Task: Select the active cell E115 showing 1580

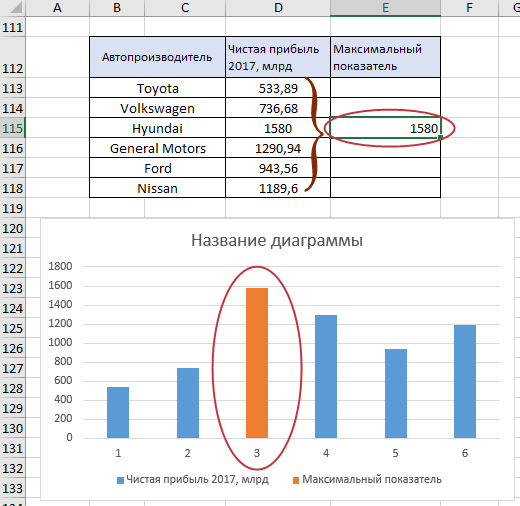Action: point(385,128)
